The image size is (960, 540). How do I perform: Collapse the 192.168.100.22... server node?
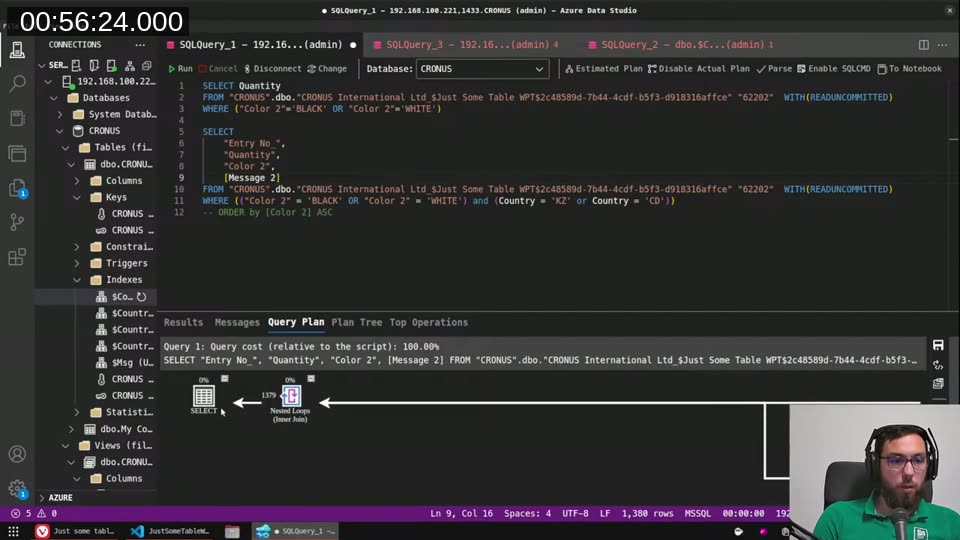[48, 81]
